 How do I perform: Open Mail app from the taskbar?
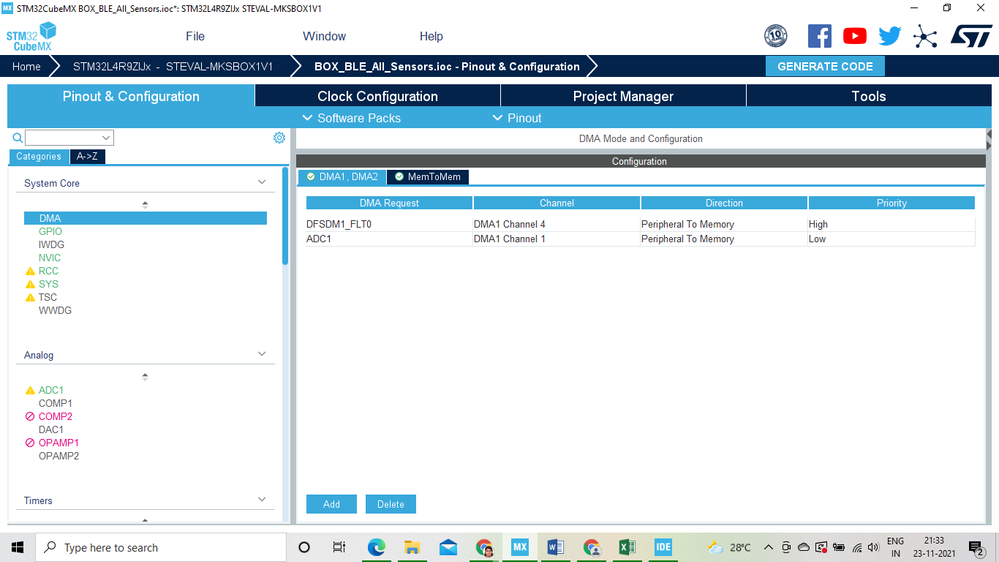coord(448,547)
